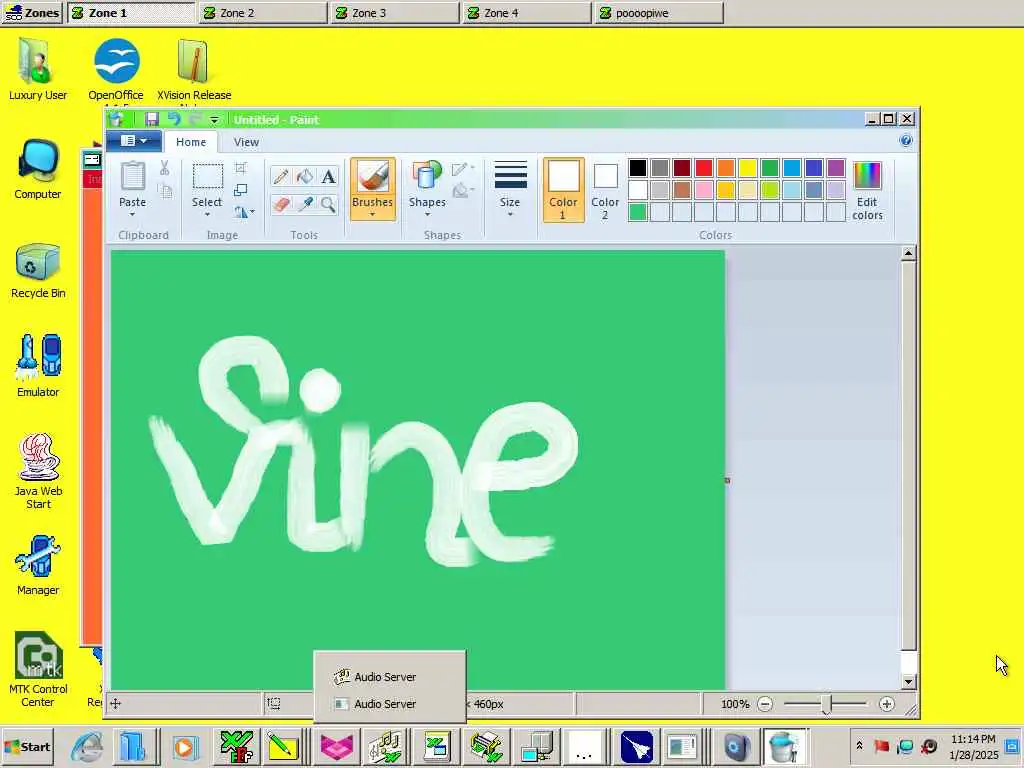Viewport: 1024px width, 768px height.
Task: Click the Windows Start button
Action: tap(27, 747)
